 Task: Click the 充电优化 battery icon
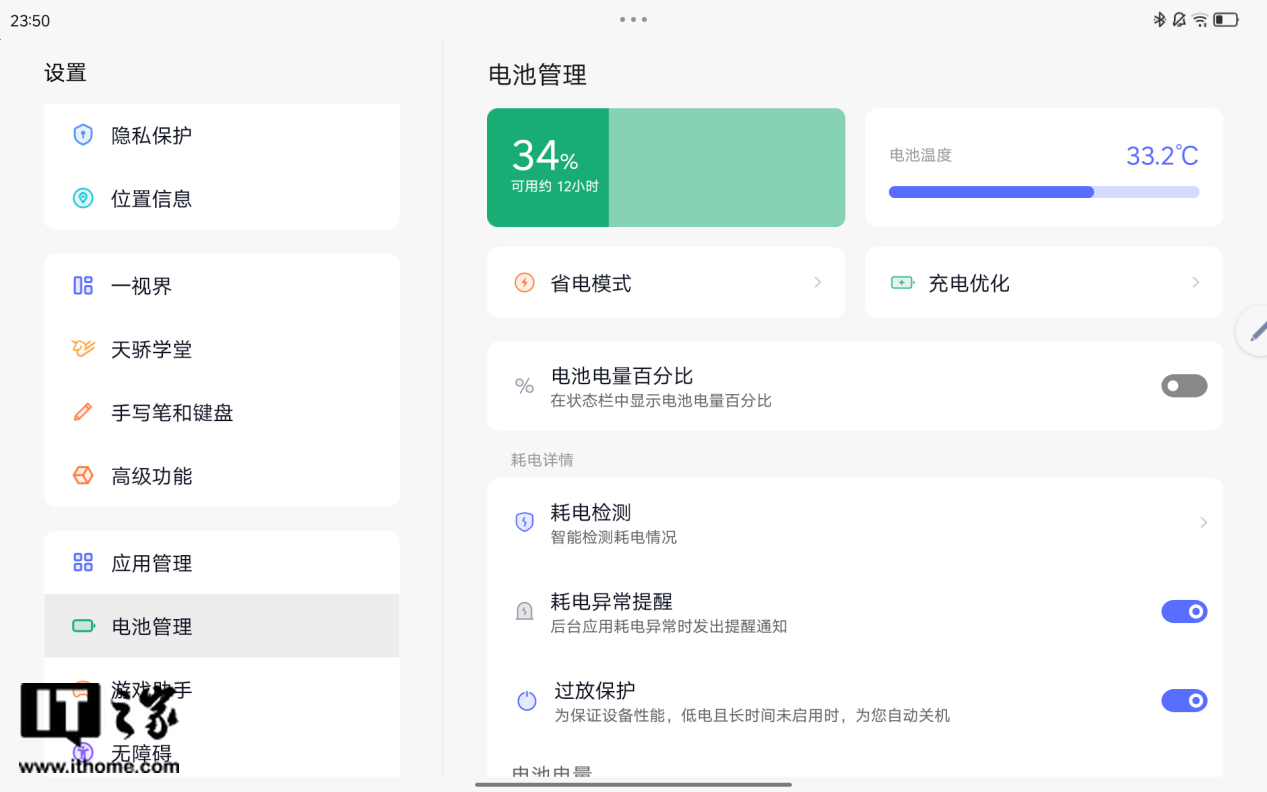pos(903,283)
